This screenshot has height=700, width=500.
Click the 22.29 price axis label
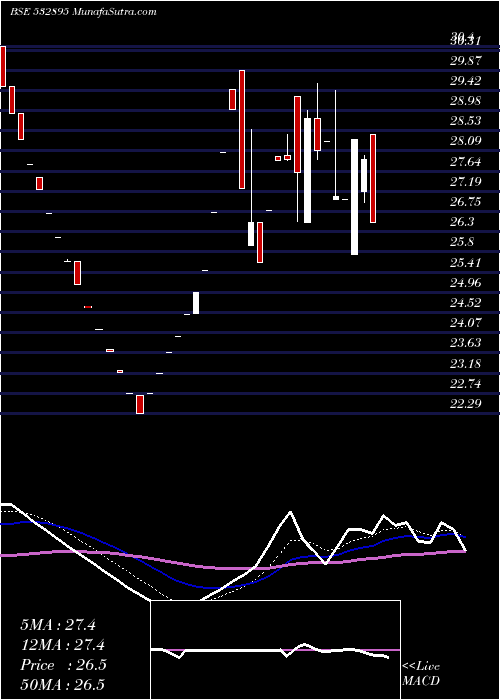pyautogui.click(x=466, y=404)
